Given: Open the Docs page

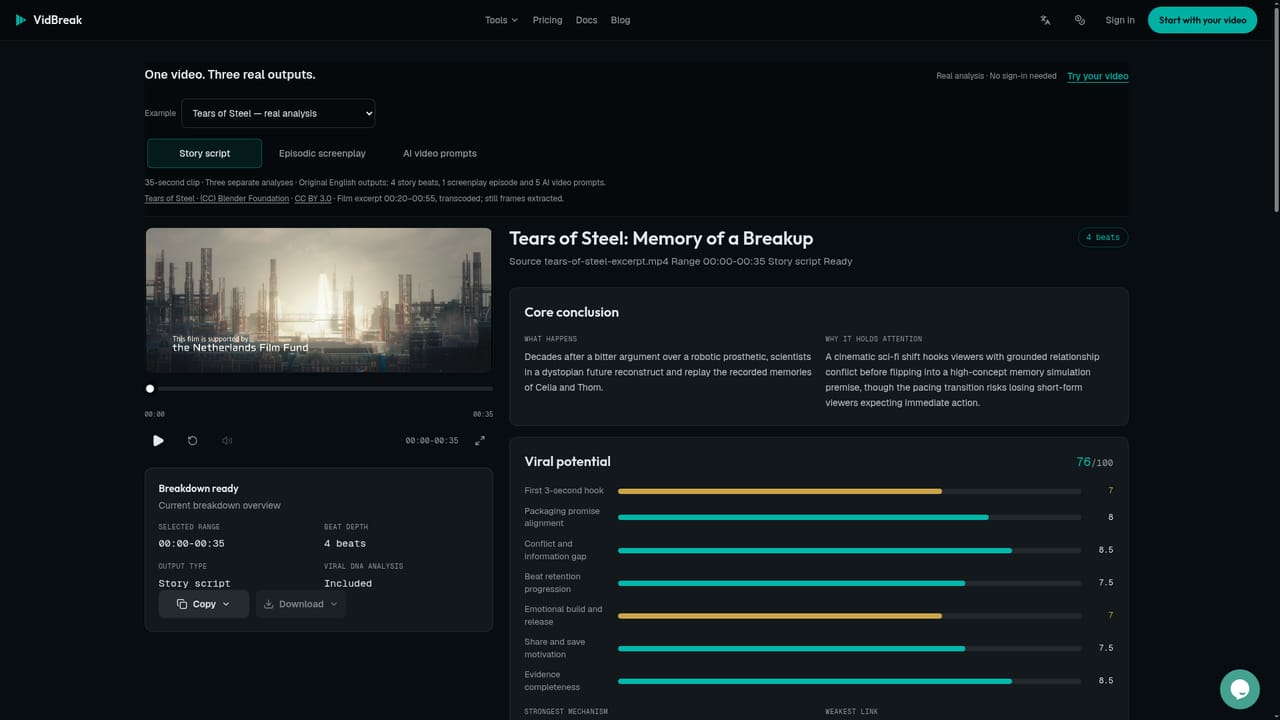Looking at the screenshot, I should coord(586,20).
